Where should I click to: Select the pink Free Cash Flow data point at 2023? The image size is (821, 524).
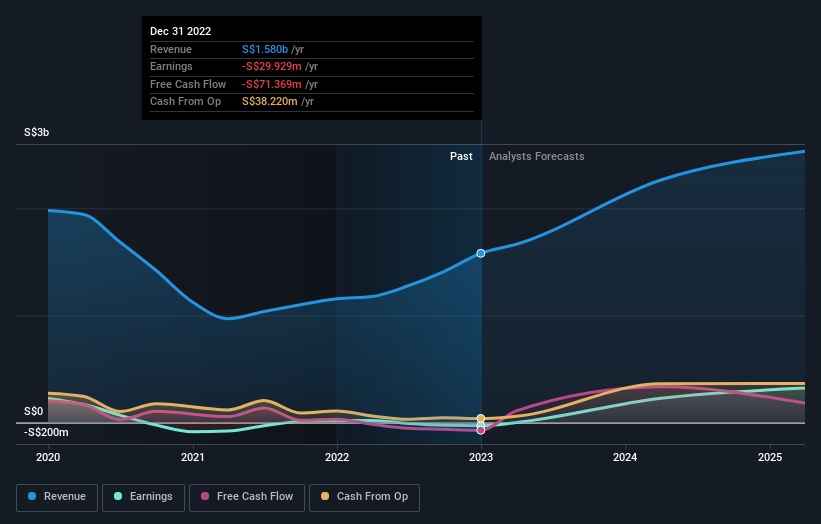click(x=481, y=430)
